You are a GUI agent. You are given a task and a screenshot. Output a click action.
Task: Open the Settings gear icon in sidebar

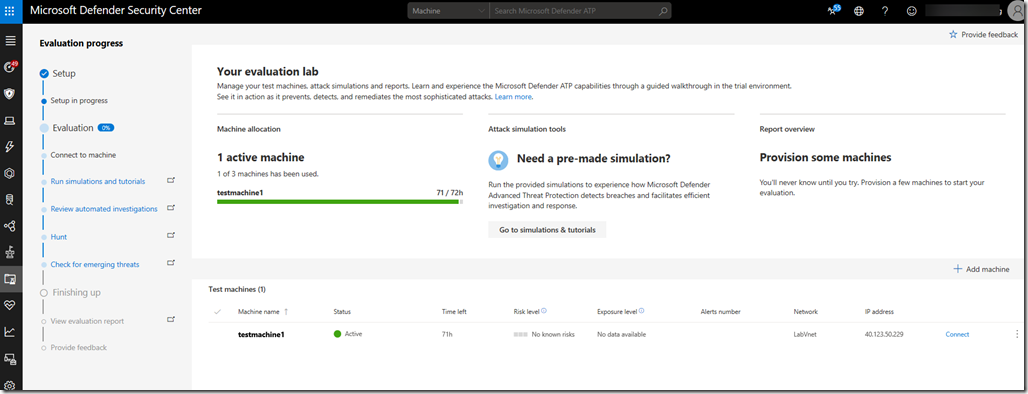tap(10, 385)
